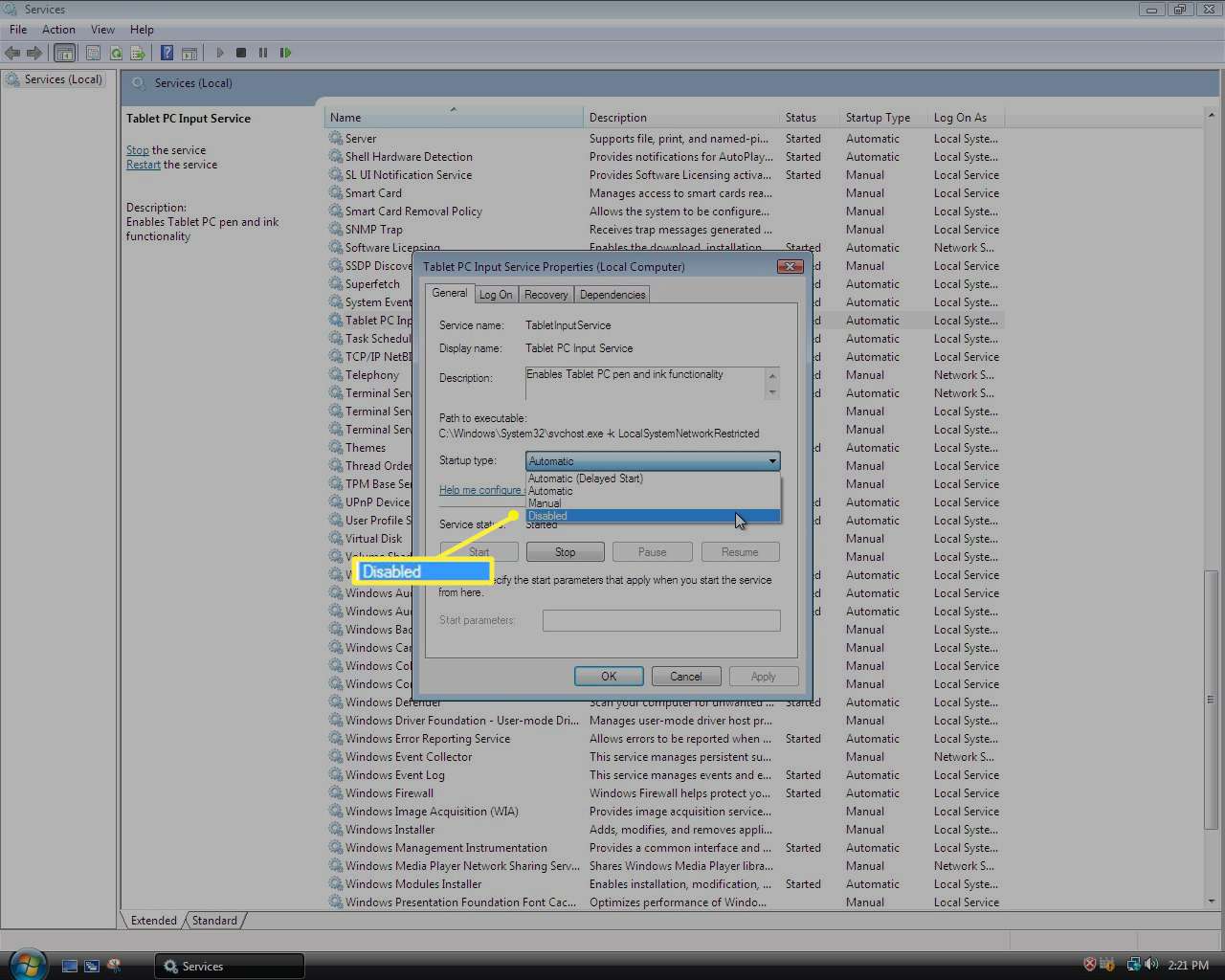
Task: Sort by the Status column header
Action: tap(810, 118)
